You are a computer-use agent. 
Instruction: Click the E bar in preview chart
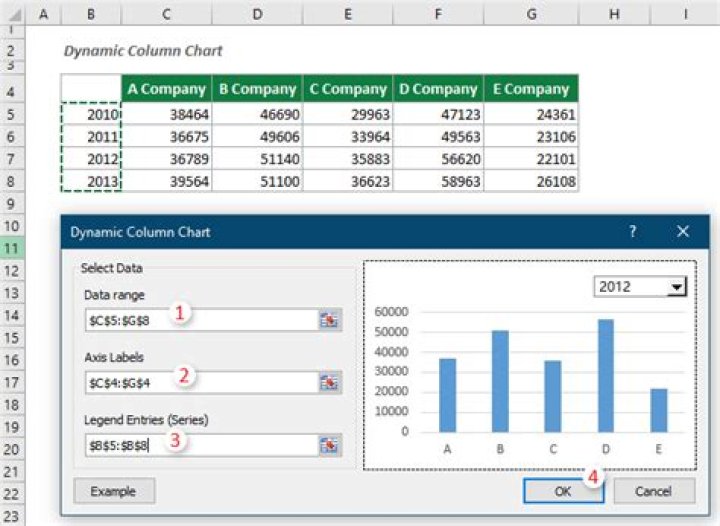click(659, 410)
